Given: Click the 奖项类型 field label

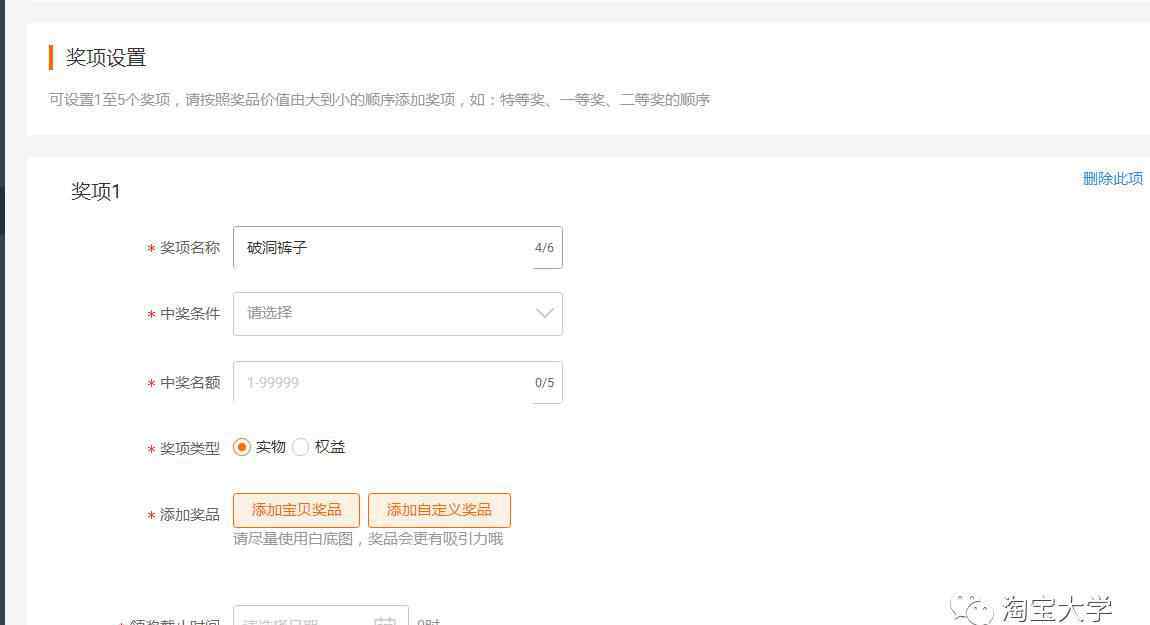Looking at the screenshot, I should point(189,448).
